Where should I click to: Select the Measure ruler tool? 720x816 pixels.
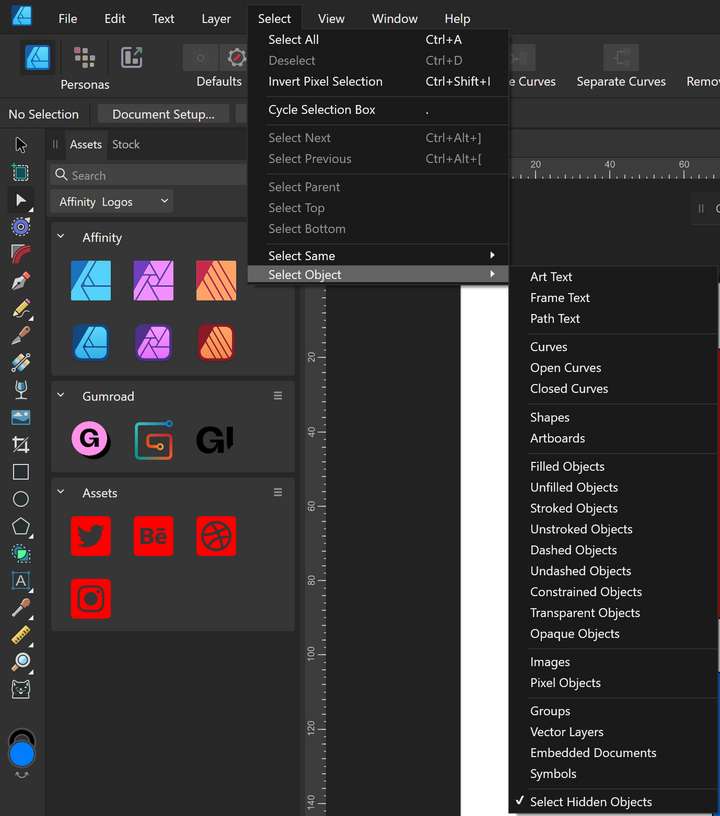[21, 635]
